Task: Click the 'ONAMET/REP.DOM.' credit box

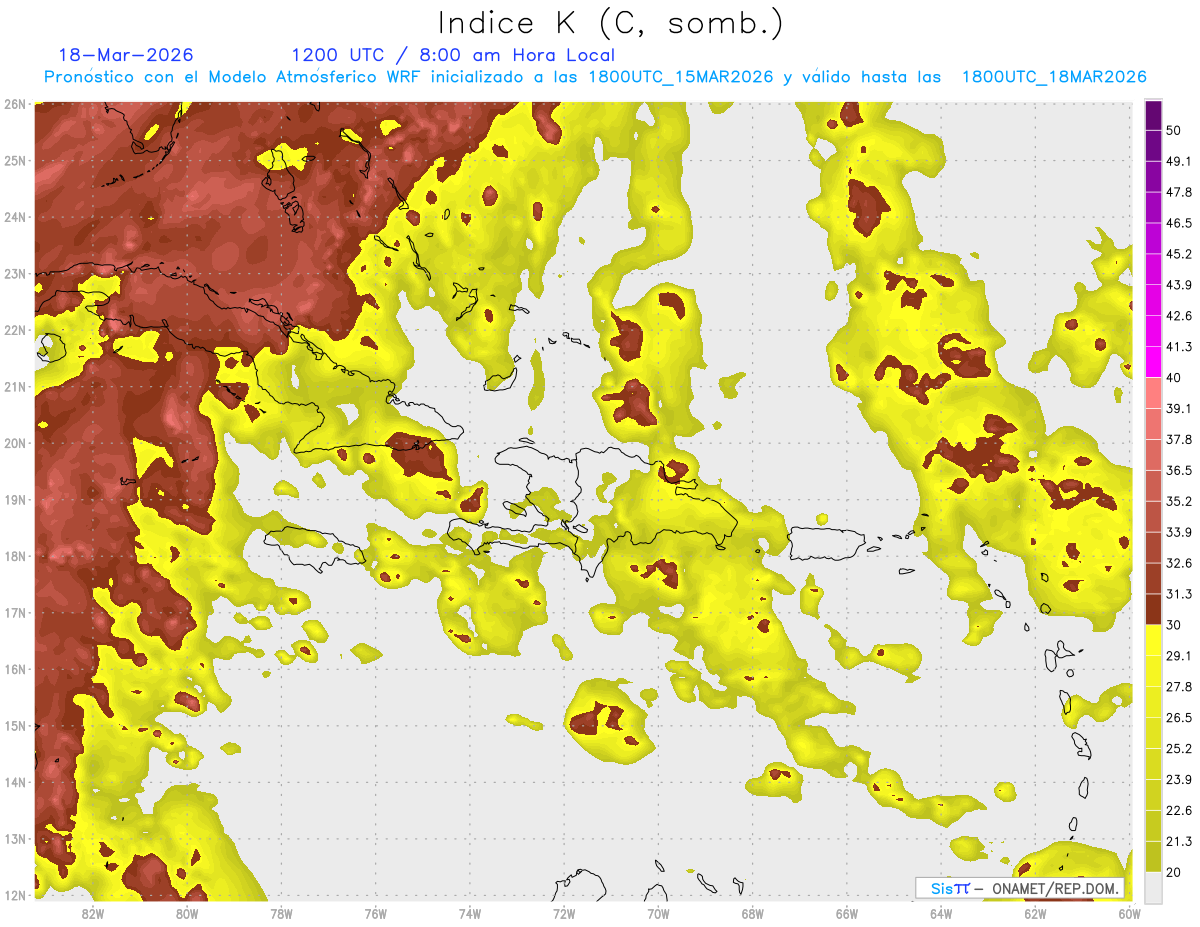Action: coord(1019,888)
